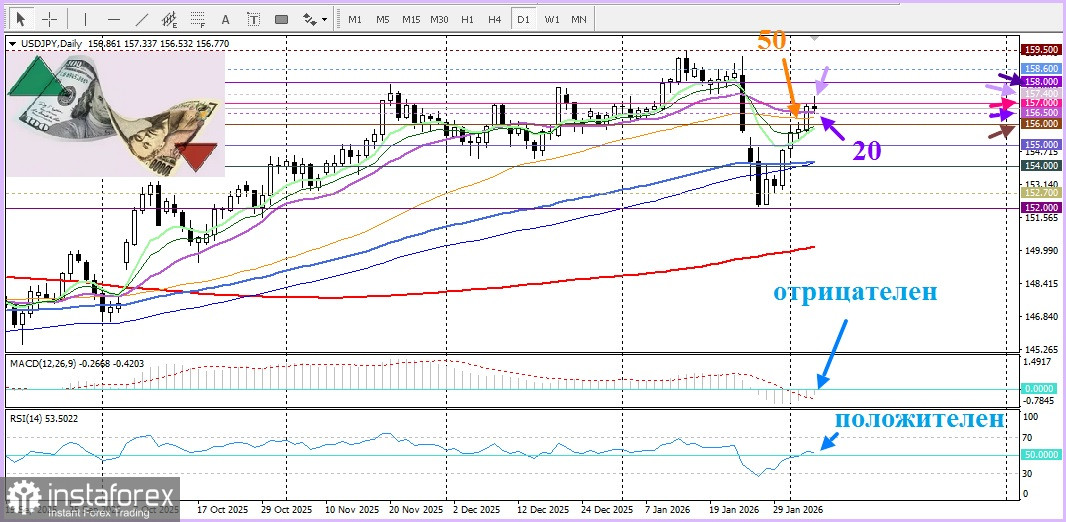Select the equidistant channel tool
1066x522 pixels.
click(169, 19)
